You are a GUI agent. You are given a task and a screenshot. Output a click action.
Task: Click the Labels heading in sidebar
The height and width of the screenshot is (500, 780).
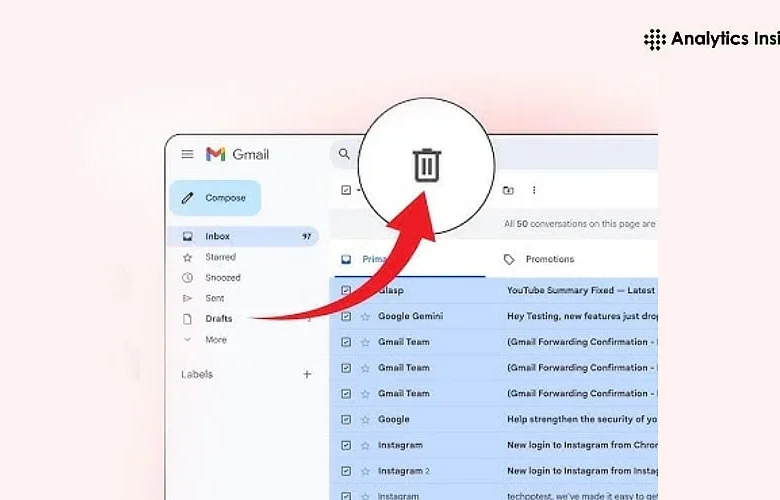pyautogui.click(x=197, y=374)
